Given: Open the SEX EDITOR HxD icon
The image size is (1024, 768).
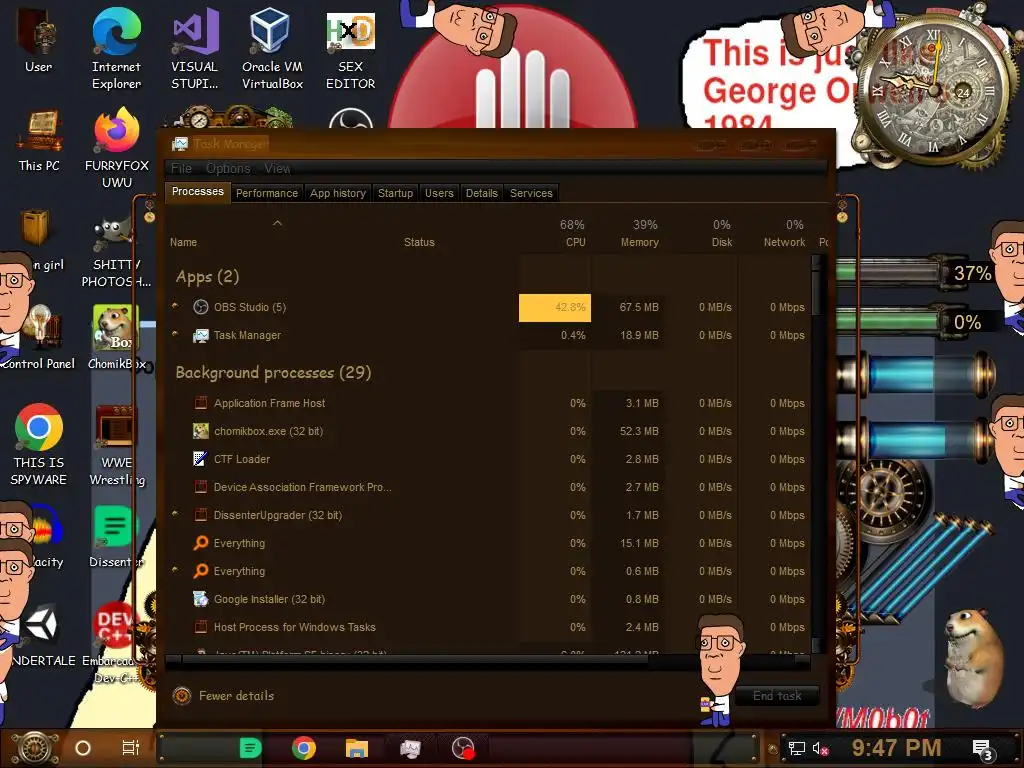Looking at the screenshot, I should (351, 49).
